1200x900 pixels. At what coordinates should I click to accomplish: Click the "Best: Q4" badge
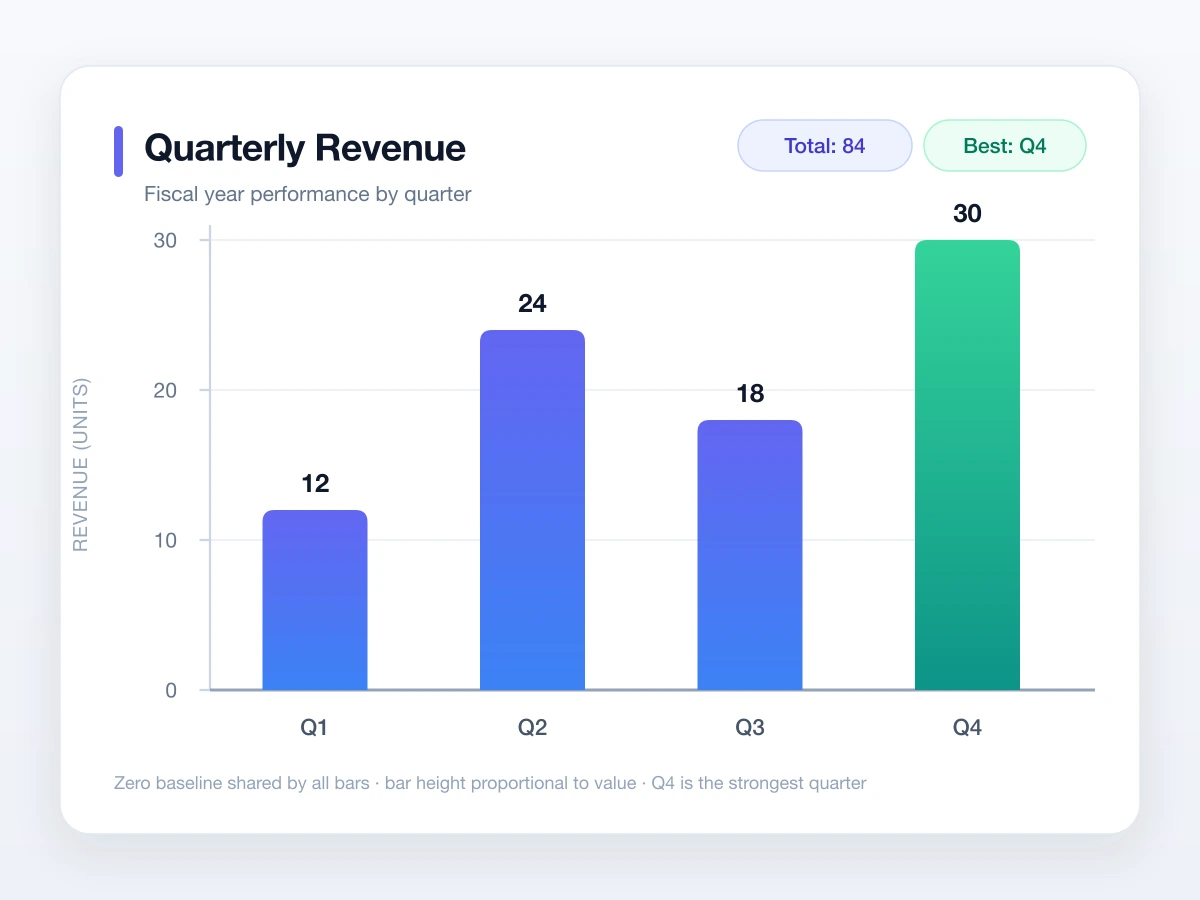point(1005,146)
